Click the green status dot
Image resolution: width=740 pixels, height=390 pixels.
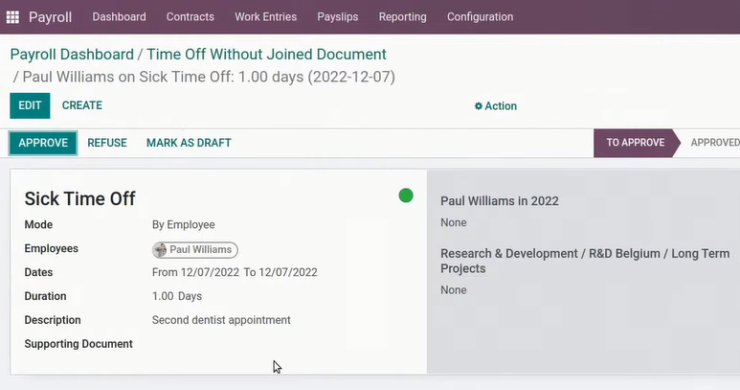click(406, 195)
